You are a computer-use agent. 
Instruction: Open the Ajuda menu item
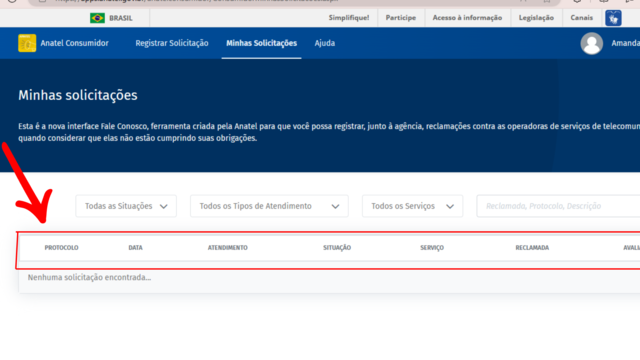click(324, 43)
